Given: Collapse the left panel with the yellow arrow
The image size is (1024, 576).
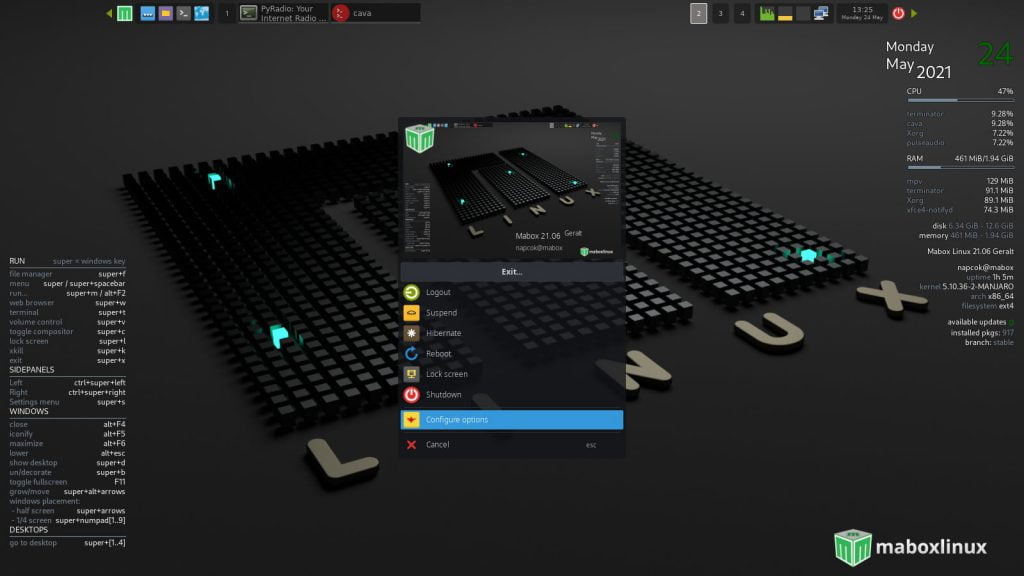Looking at the screenshot, I should click(x=109, y=13).
